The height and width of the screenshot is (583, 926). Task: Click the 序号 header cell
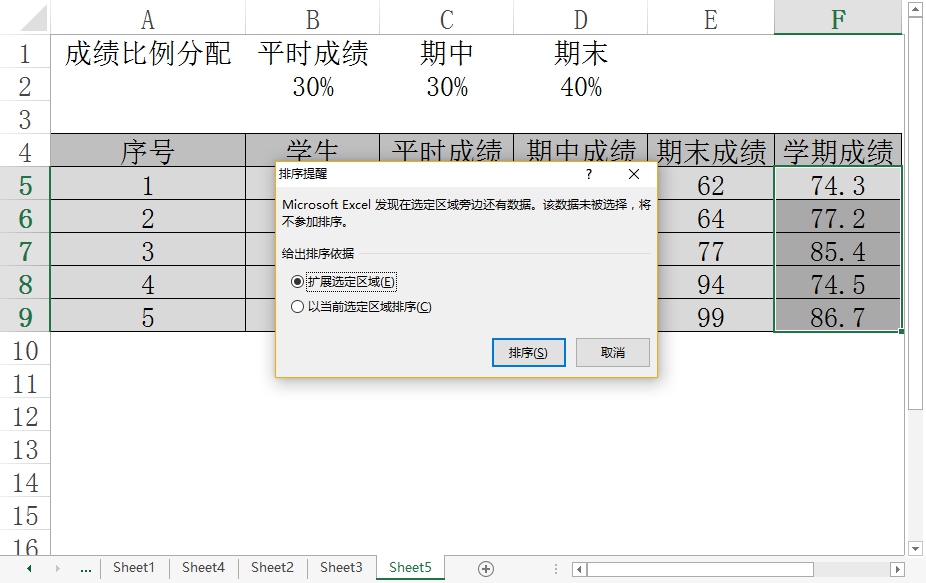[148, 151]
